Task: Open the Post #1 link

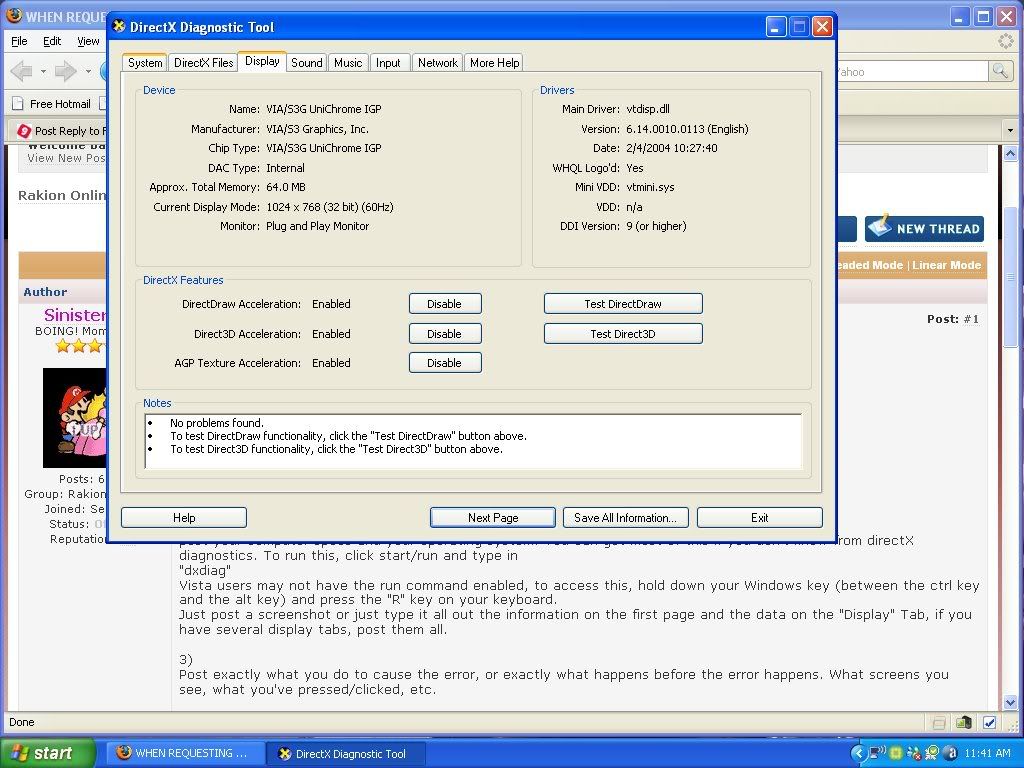Action: (x=971, y=319)
